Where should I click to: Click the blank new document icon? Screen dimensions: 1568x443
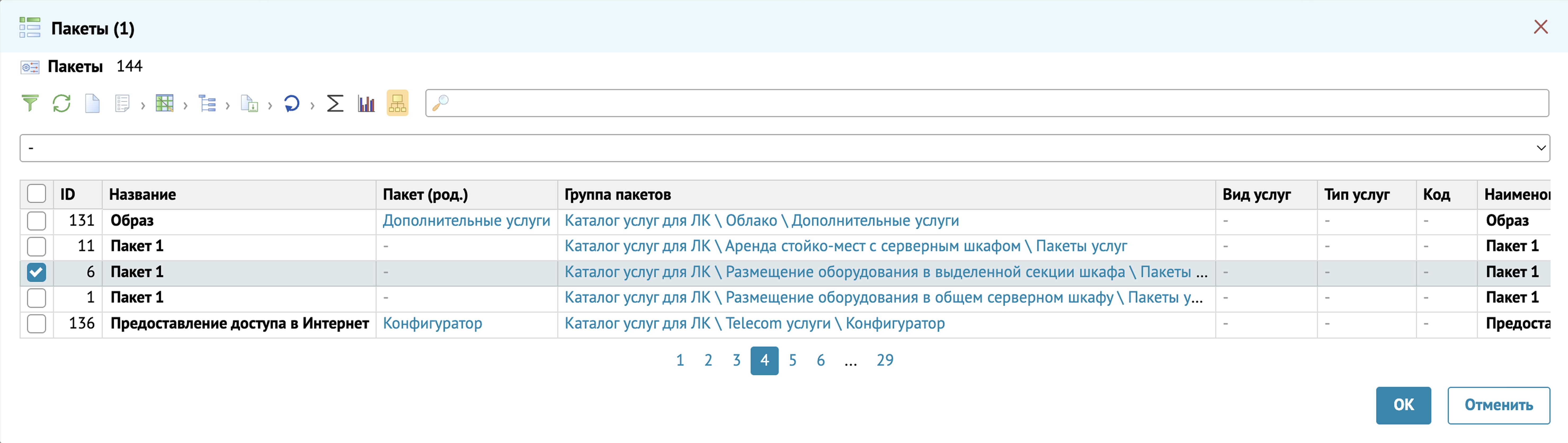92,103
